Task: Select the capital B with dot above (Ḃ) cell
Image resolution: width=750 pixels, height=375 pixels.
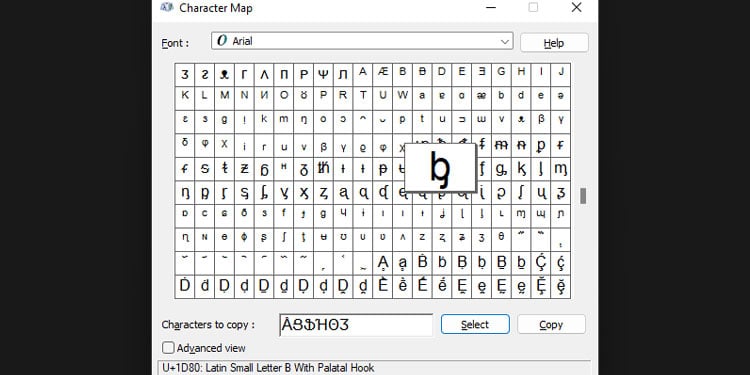Action: pos(422,263)
